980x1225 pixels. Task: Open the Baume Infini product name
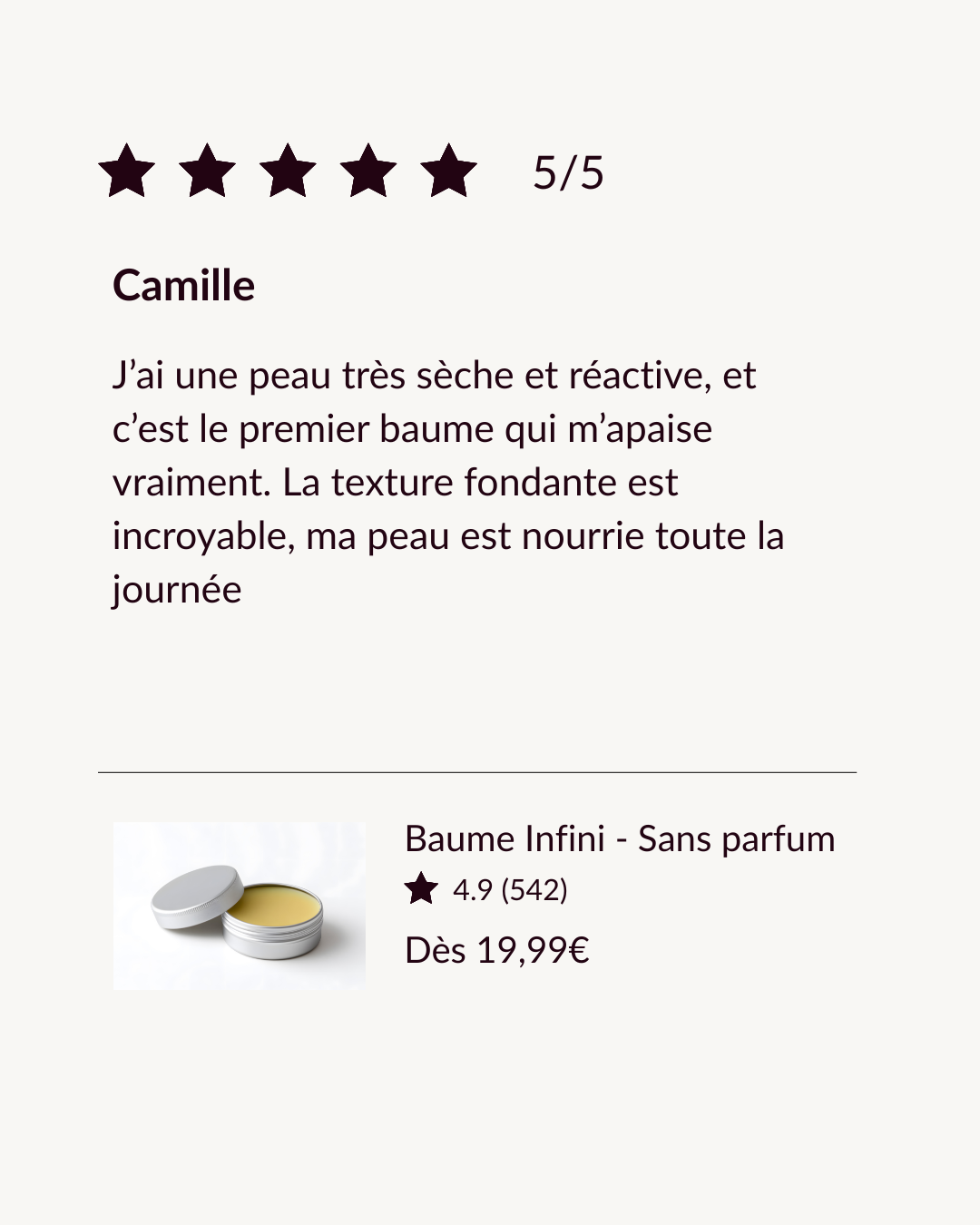[x=505, y=838]
